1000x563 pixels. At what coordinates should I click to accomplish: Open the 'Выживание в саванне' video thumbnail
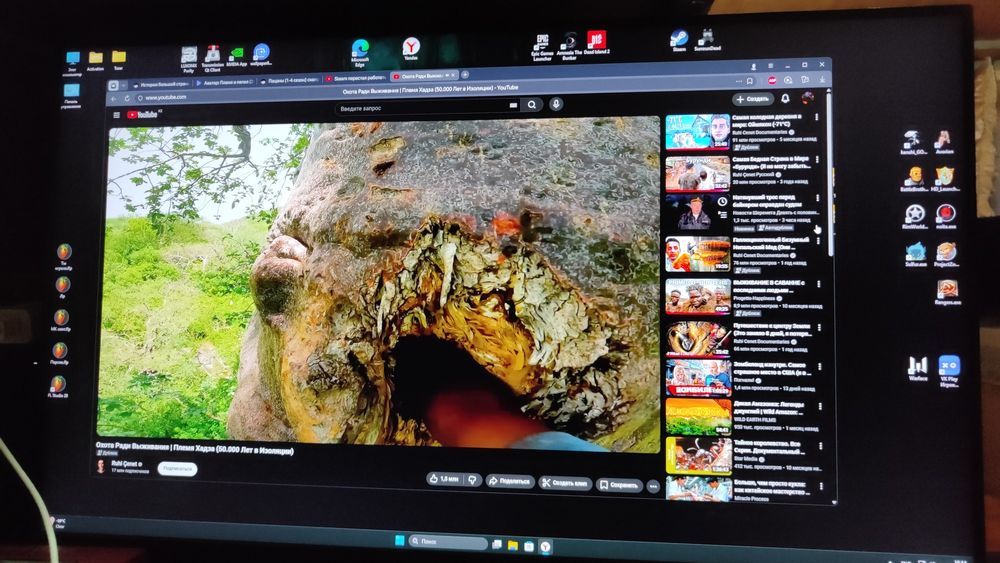click(698, 296)
